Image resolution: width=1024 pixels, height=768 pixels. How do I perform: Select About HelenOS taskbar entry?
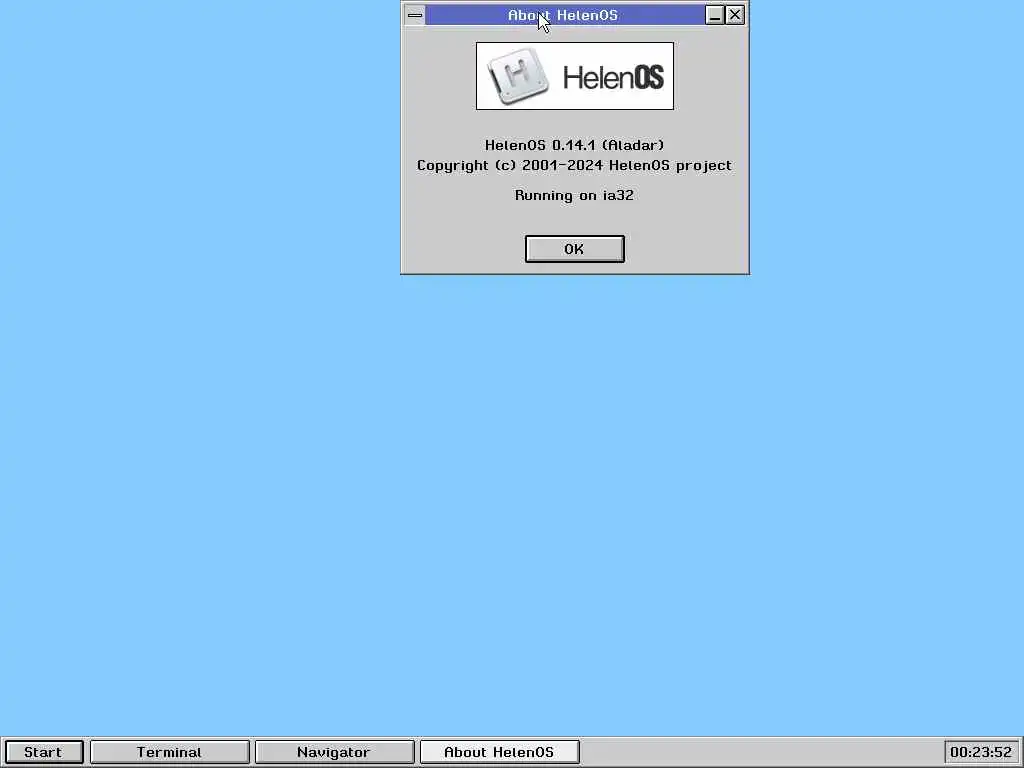(x=499, y=752)
